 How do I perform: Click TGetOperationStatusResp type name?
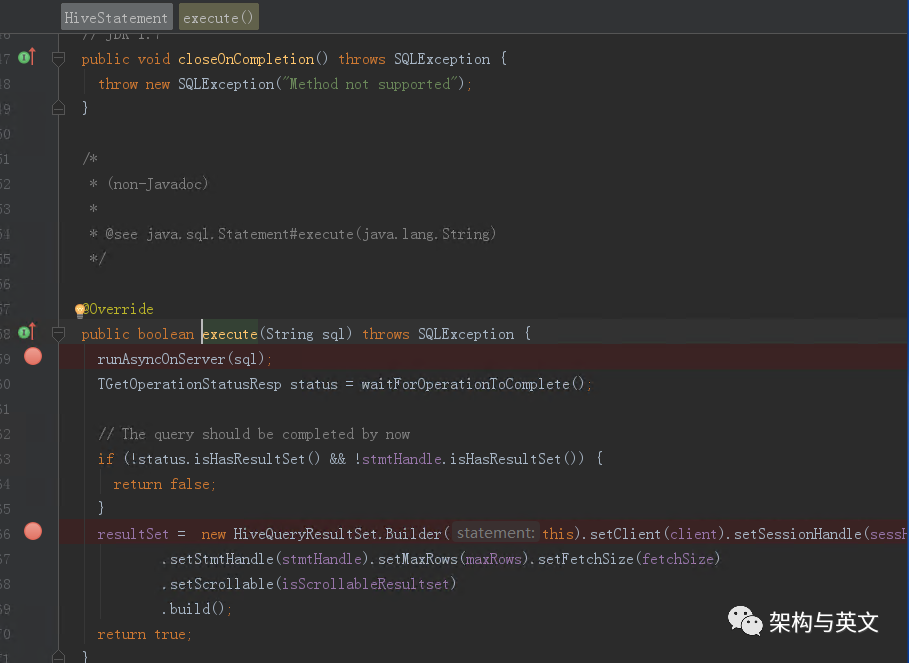[x=190, y=384]
